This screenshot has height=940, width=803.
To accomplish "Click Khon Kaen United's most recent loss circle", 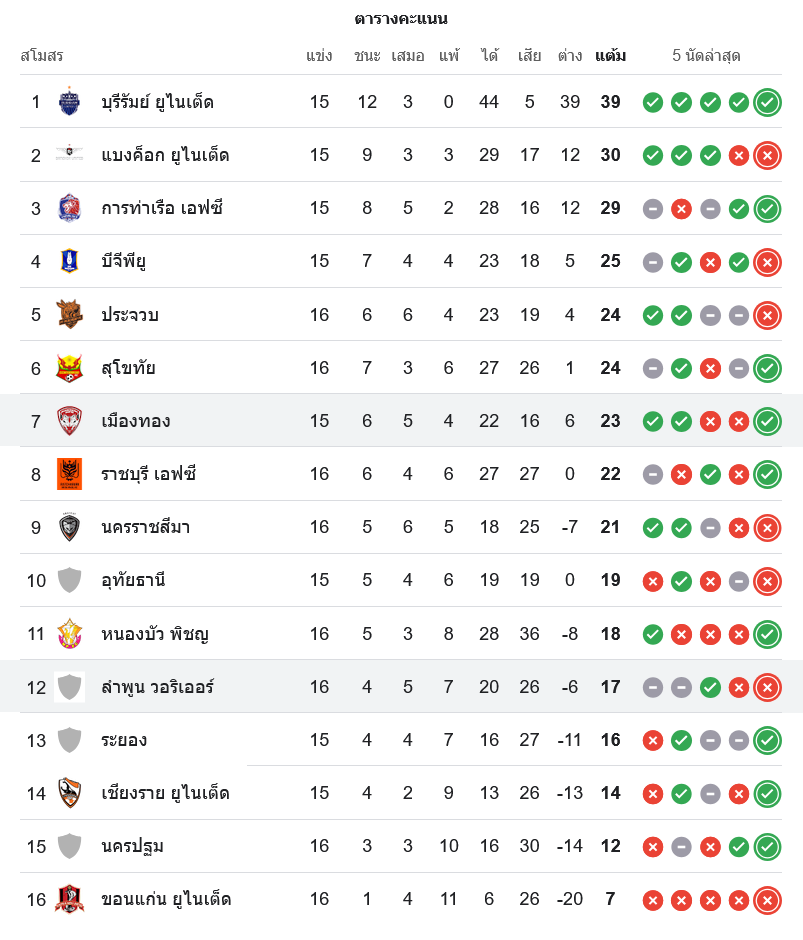I will [768, 900].
